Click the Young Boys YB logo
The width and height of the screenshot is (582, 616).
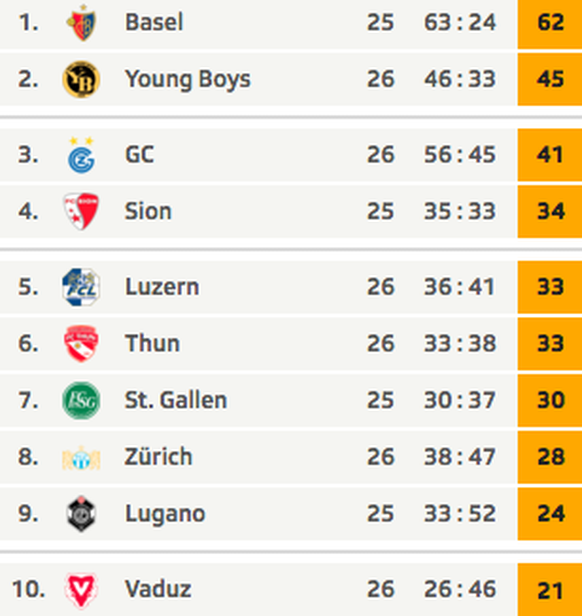click(x=81, y=79)
